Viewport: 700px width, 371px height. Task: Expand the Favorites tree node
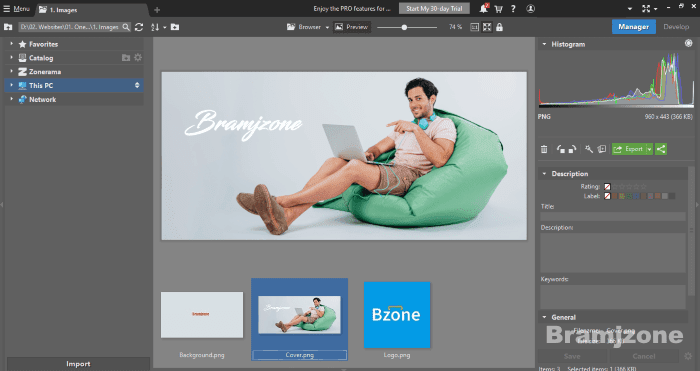coord(12,44)
